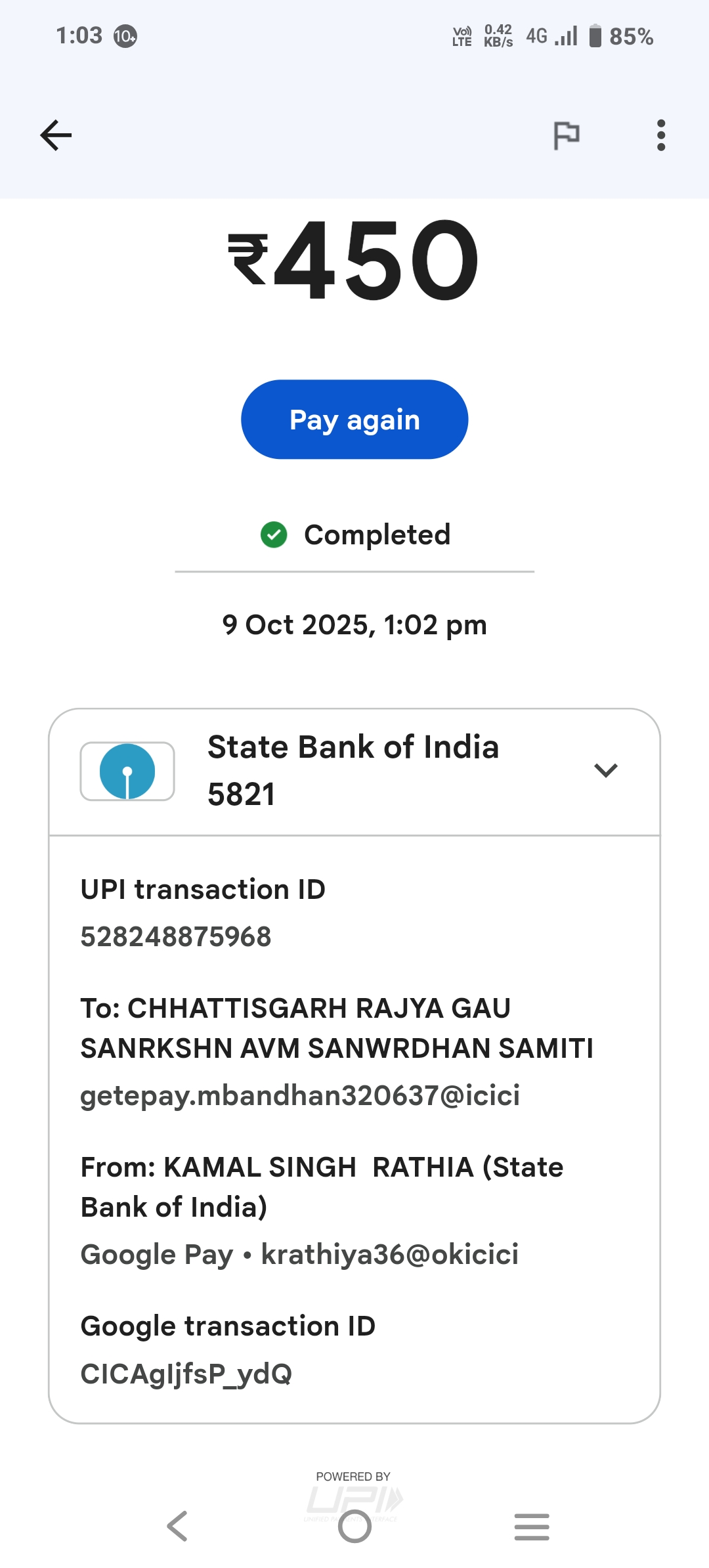Tap the State Bank of India logo
Screen dimensions: 709x1568
pos(127,772)
